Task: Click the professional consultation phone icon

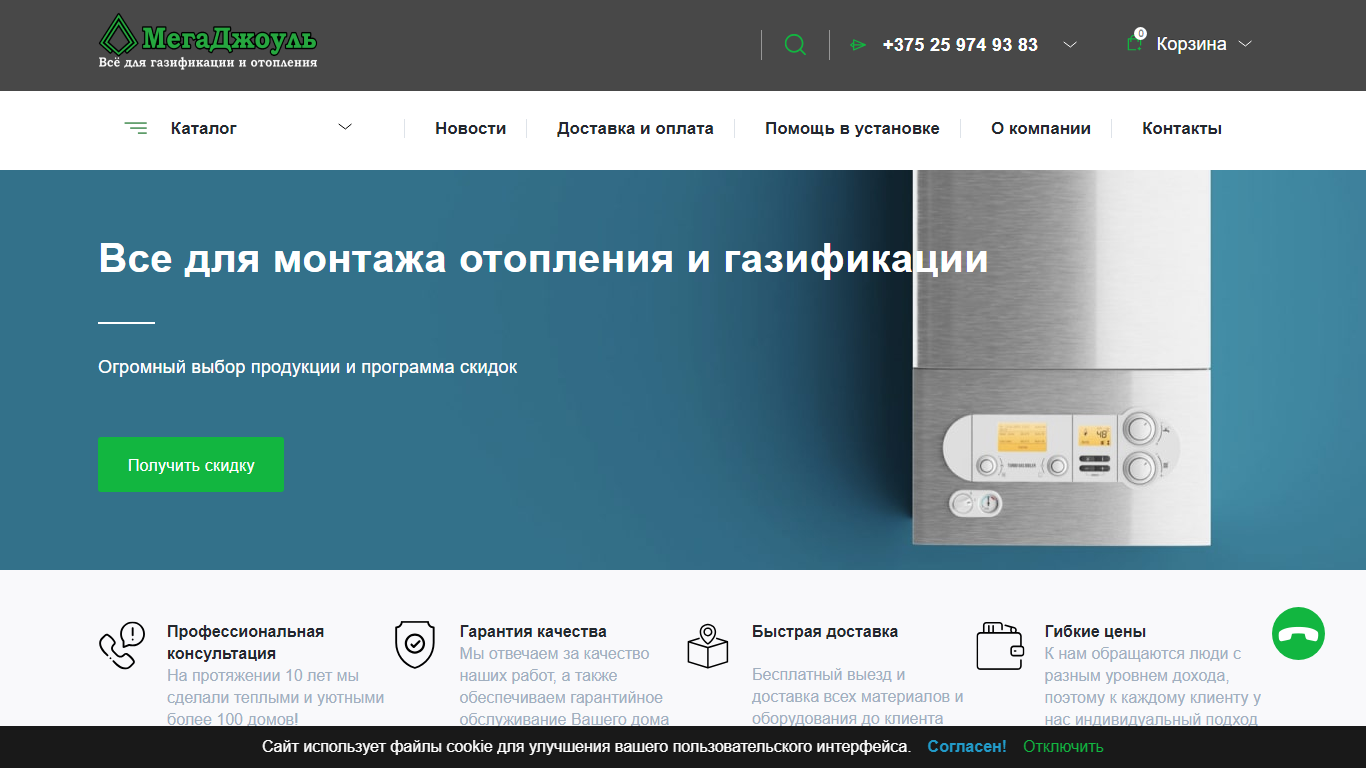Action: [x=122, y=645]
